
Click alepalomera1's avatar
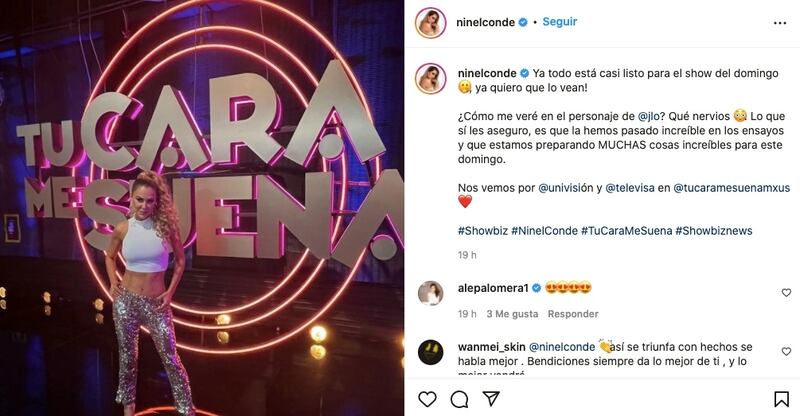point(430,293)
